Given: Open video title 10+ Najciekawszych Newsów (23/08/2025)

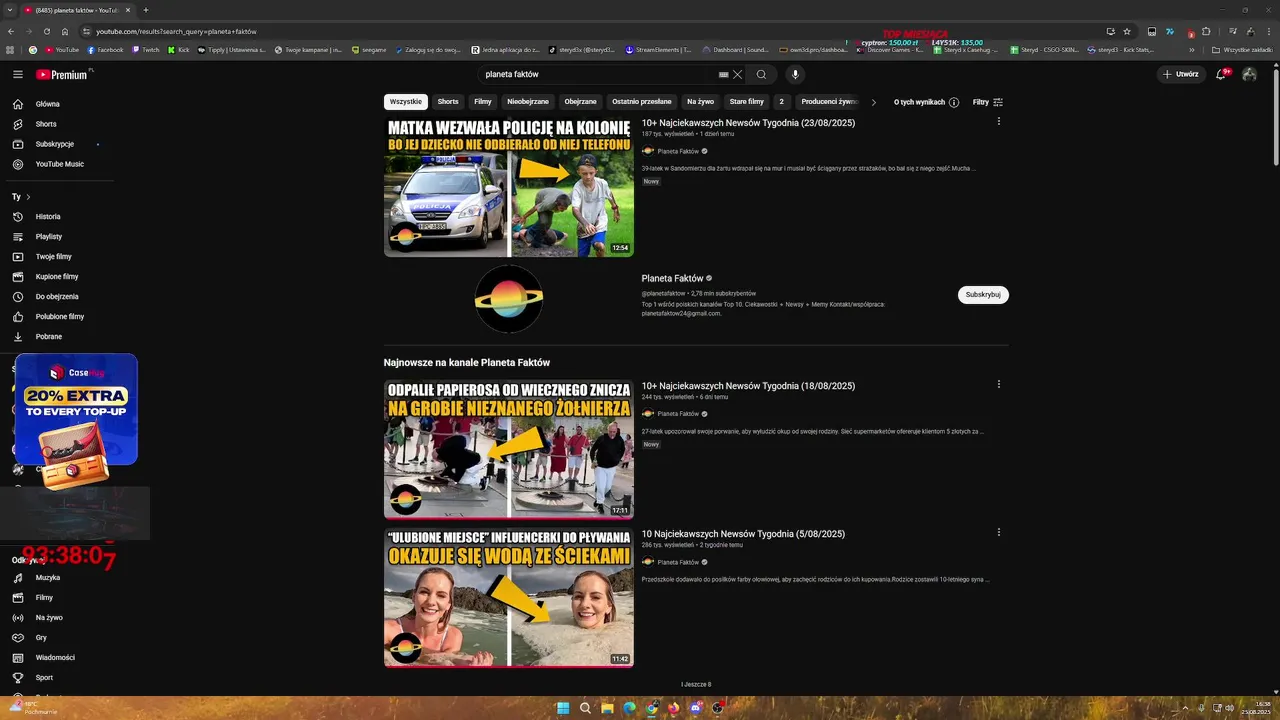Looking at the screenshot, I should [748, 123].
